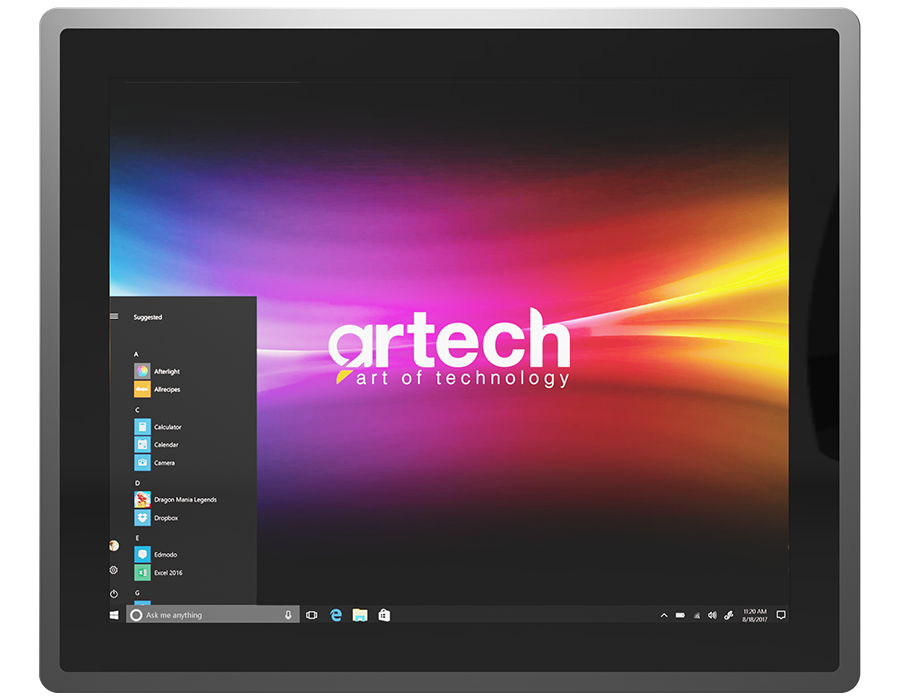This screenshot has width=900, height=700.
Task: Open Settings via the gear button
Action: (x=114, y=570)
